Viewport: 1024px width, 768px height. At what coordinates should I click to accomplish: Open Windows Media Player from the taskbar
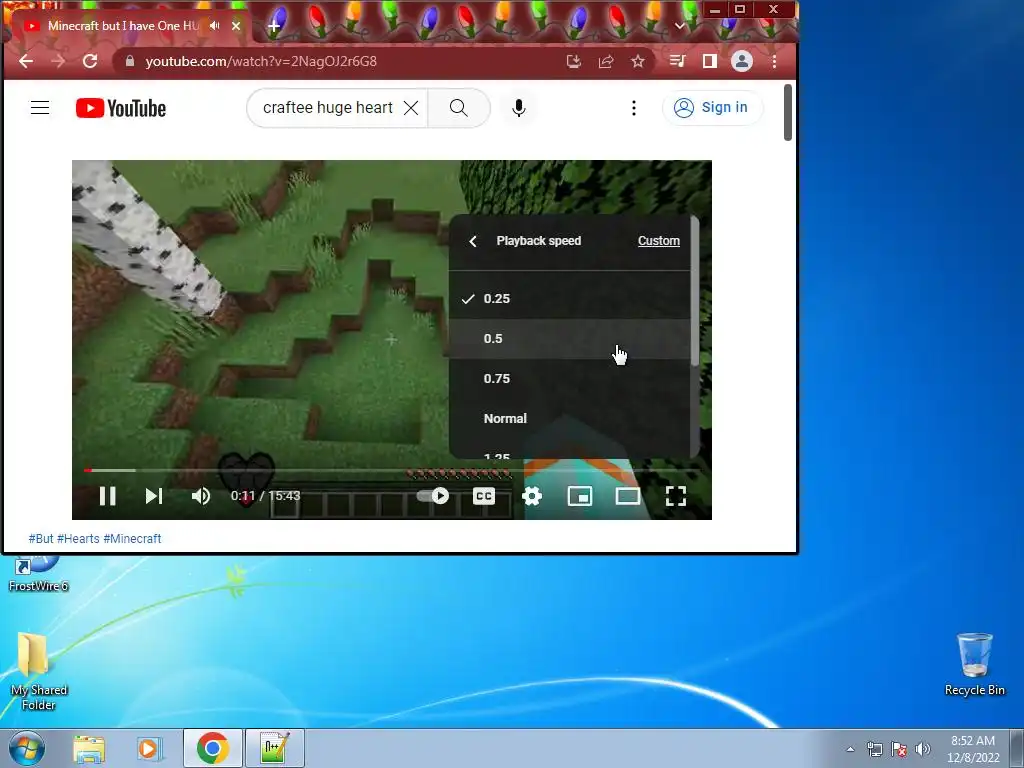coord(149,748)
